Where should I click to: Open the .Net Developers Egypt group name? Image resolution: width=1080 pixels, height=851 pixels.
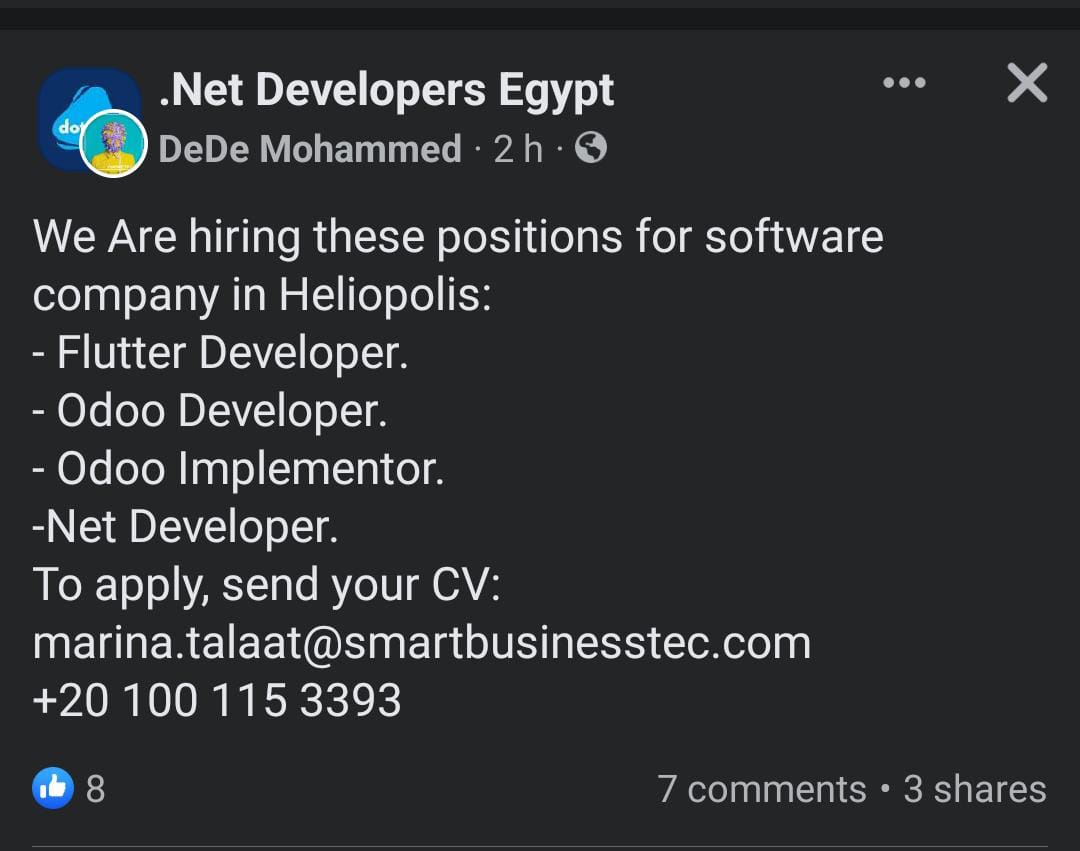point(386,90)
